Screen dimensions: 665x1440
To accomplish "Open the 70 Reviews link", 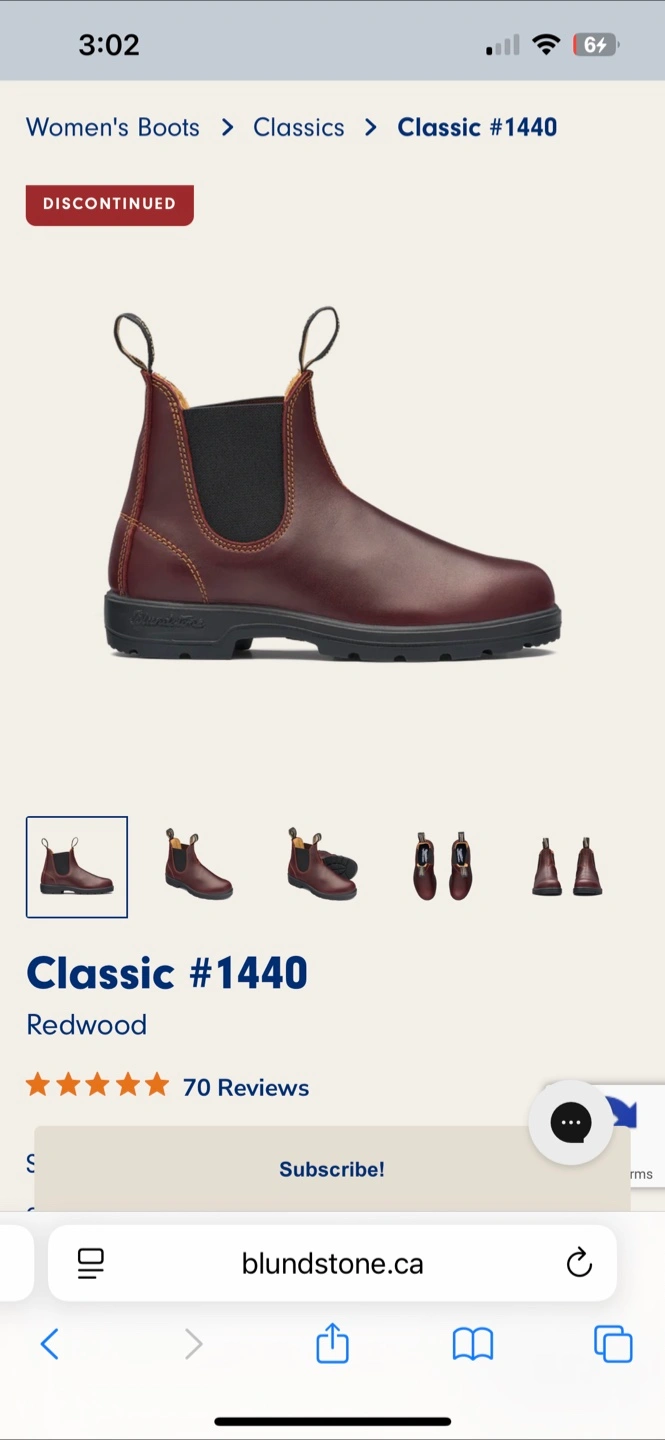I will coord(246,1087).
